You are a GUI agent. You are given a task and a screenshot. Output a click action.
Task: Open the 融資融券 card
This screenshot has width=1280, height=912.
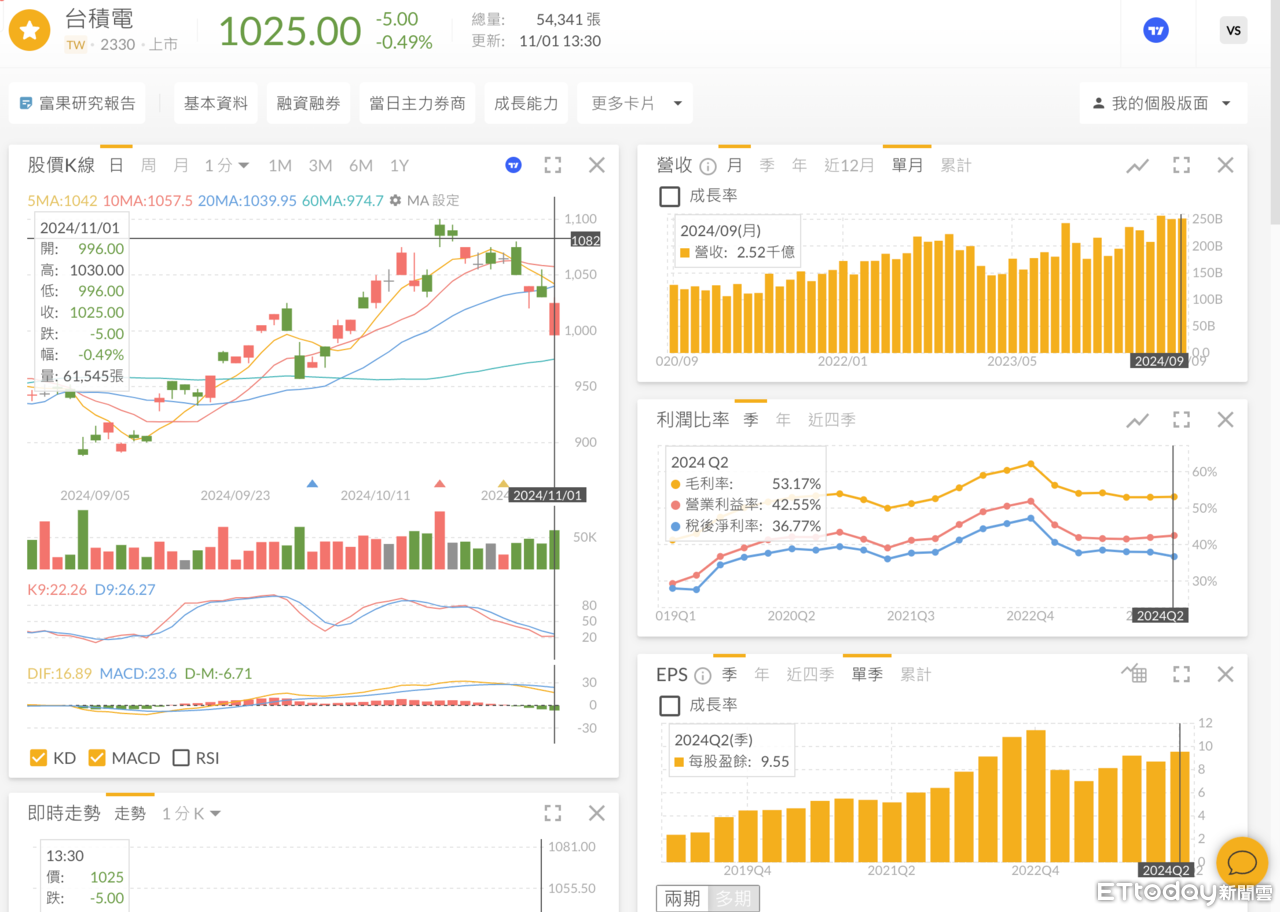[x=308, y=103]
